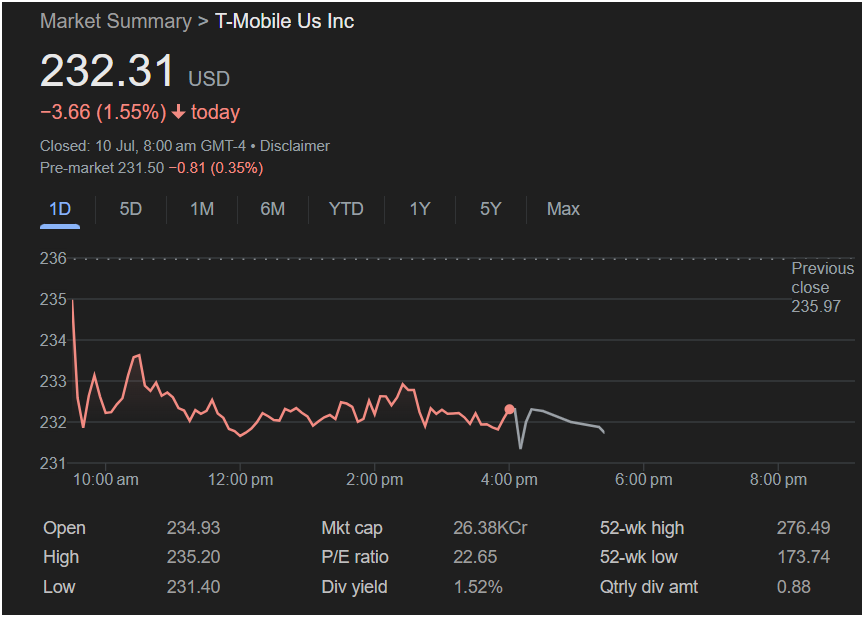Click the closing price dot on chart
Image resolution: width=864 pixels, height=617 pixels.
[x=510, y=409]
